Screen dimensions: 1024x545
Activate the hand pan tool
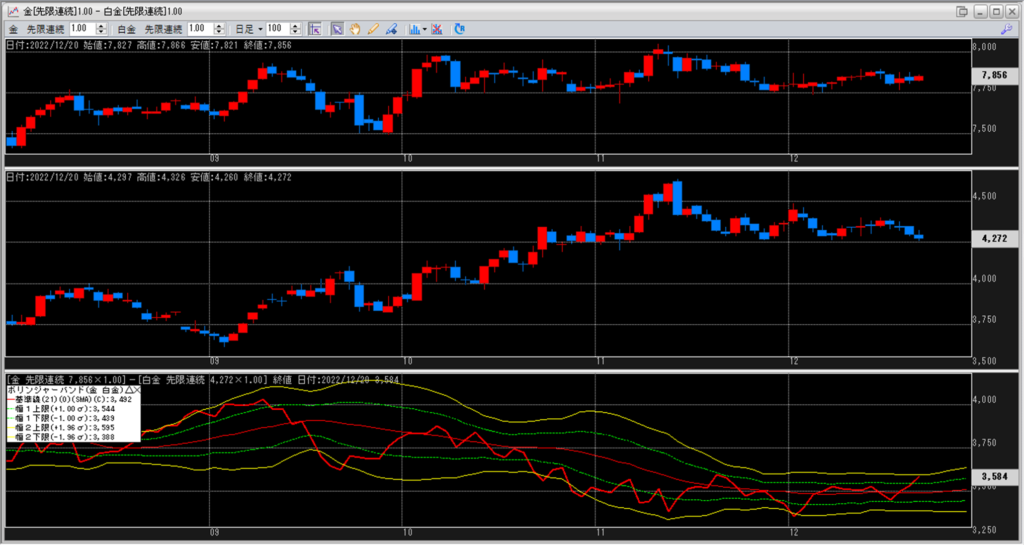click(355, 30)
